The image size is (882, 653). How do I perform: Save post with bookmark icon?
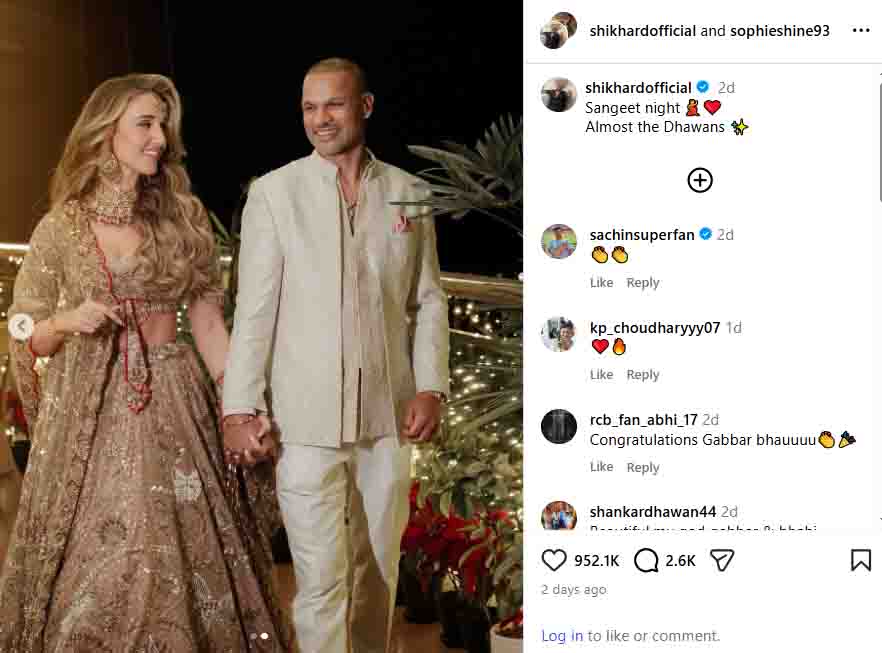(860, 560)
